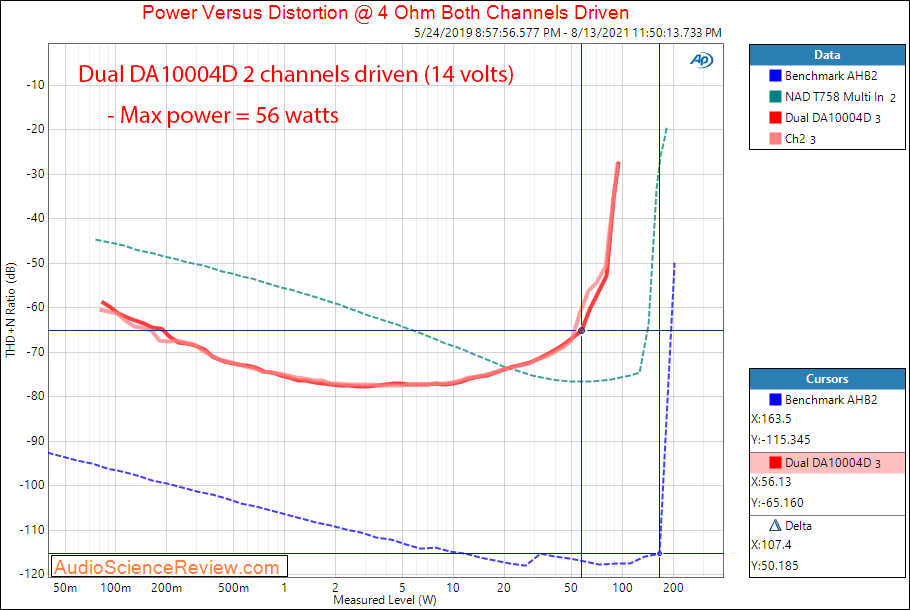Click red Dual DA10004D swatch in Cursors panel
This screenshot has width=910, height=610.
(775, 463)
